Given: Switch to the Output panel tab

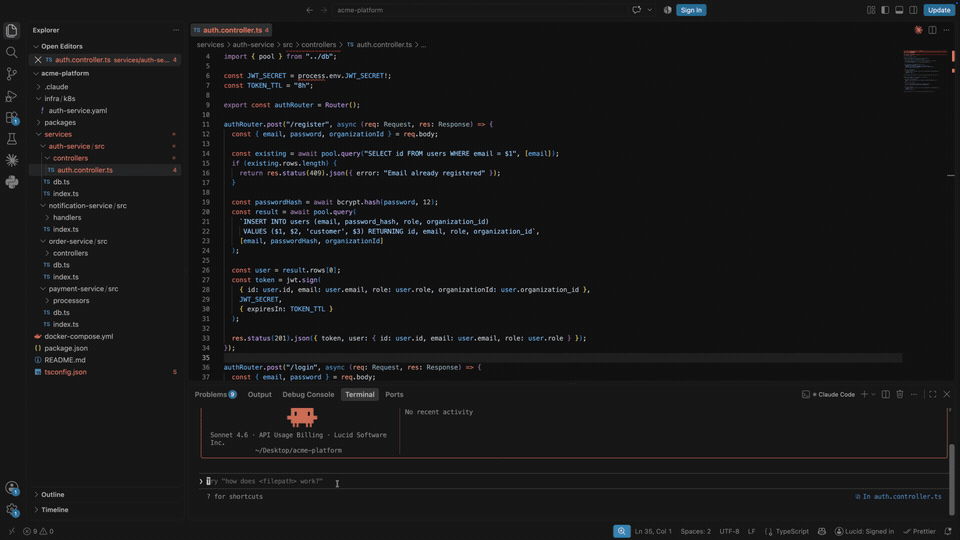Looking at the screenshot, I should tap(260, 394).
